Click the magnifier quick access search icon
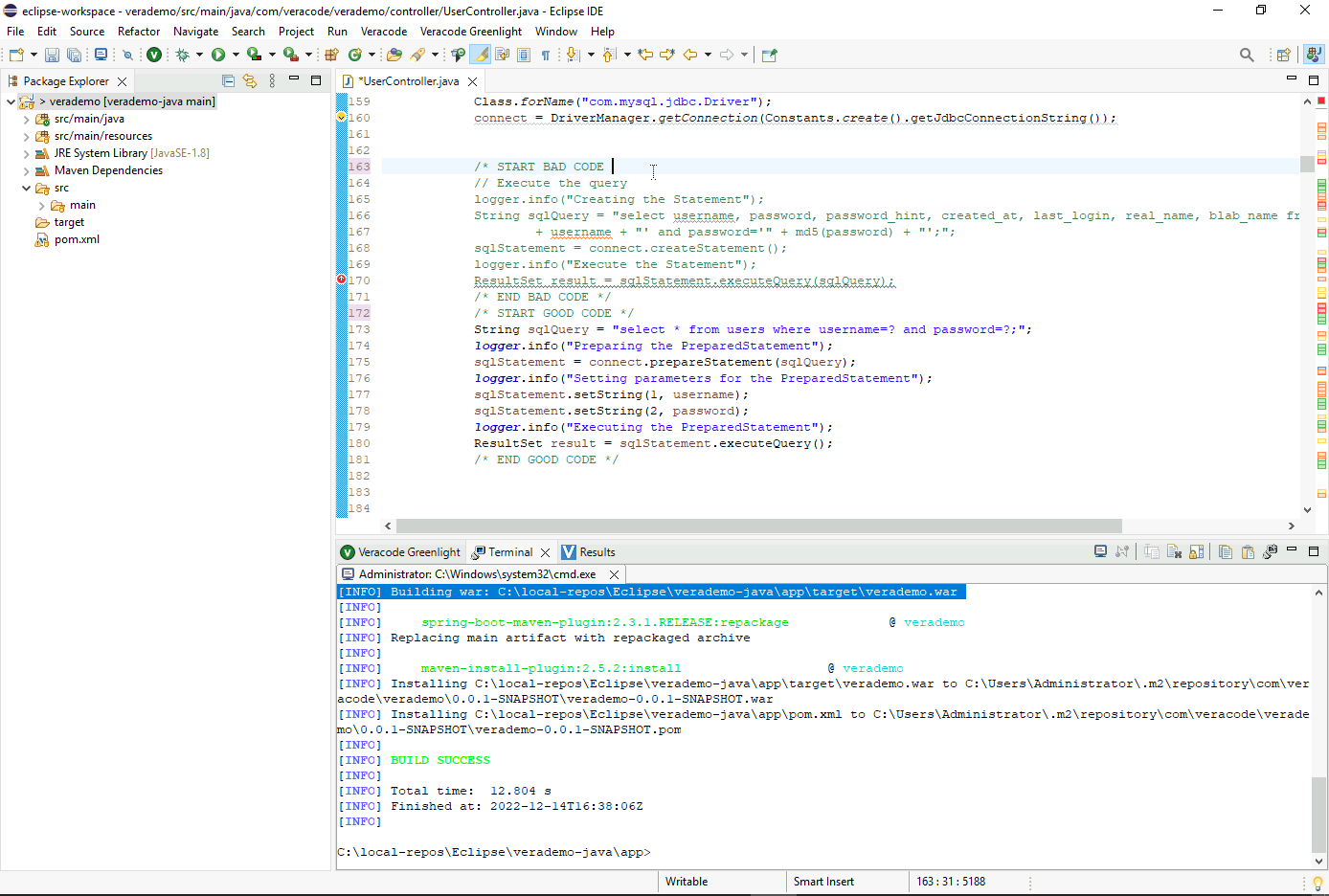Image resolution: width=1329 pixels, height=896 pixels. [x=1247, y=55]
